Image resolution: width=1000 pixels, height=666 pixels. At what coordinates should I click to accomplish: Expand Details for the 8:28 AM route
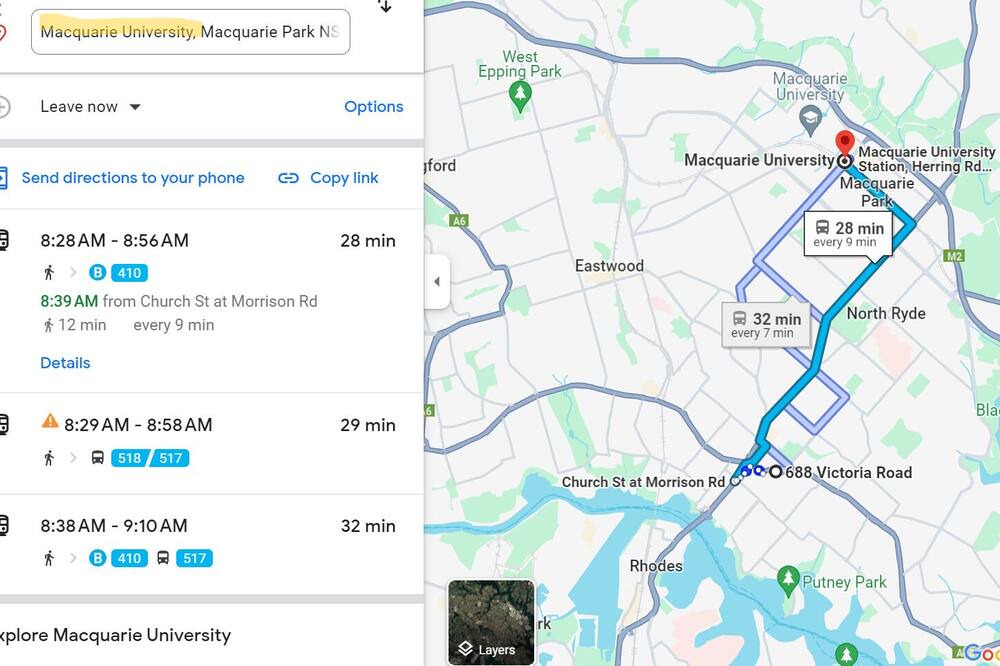[65, 363]
